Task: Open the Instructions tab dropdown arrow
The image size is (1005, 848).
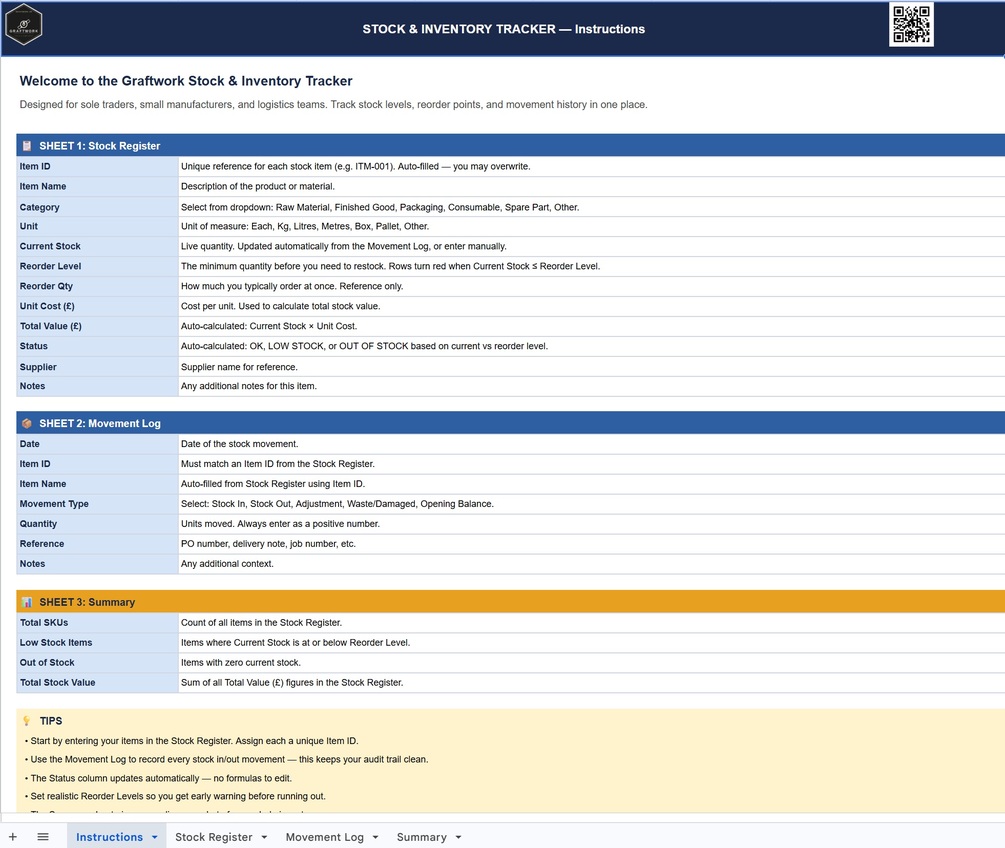Action: click(x=154, y=837)
